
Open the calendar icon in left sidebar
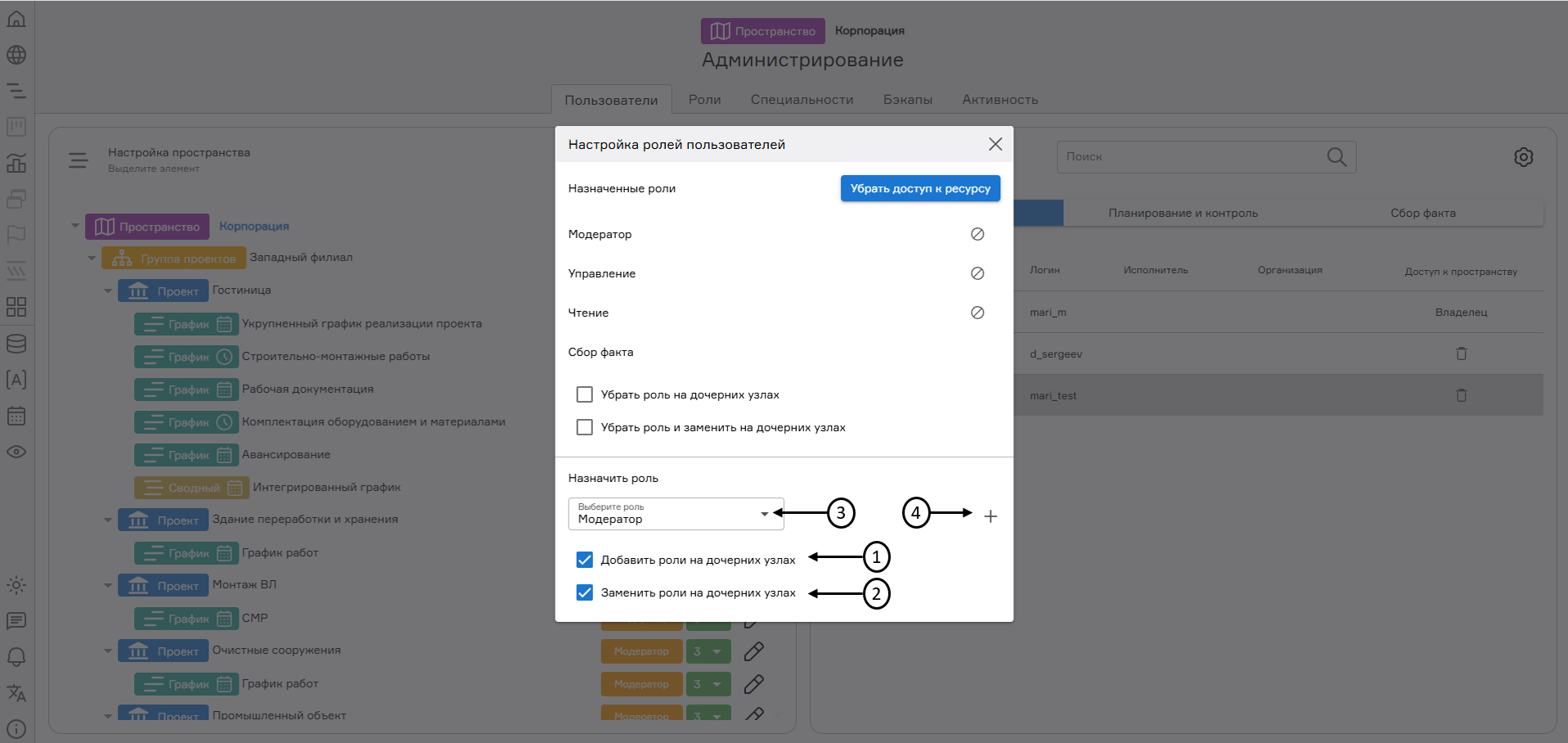[x=16, y=416]
